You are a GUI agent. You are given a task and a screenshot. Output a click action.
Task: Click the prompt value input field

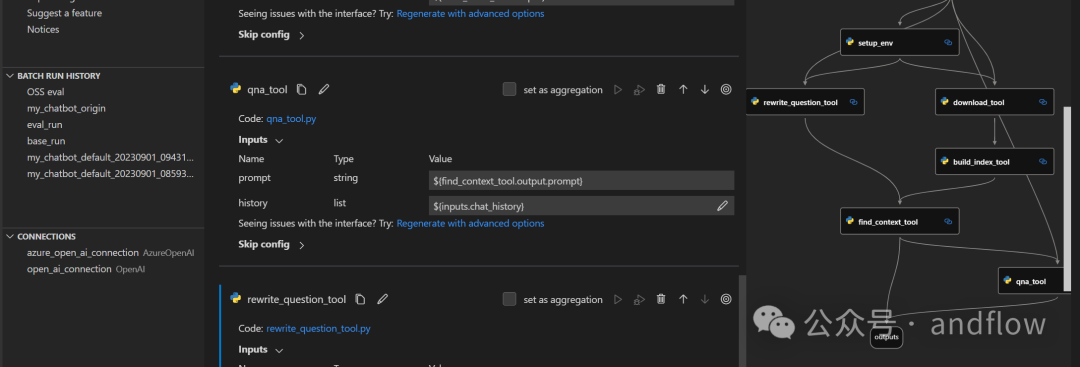point(581,180)
